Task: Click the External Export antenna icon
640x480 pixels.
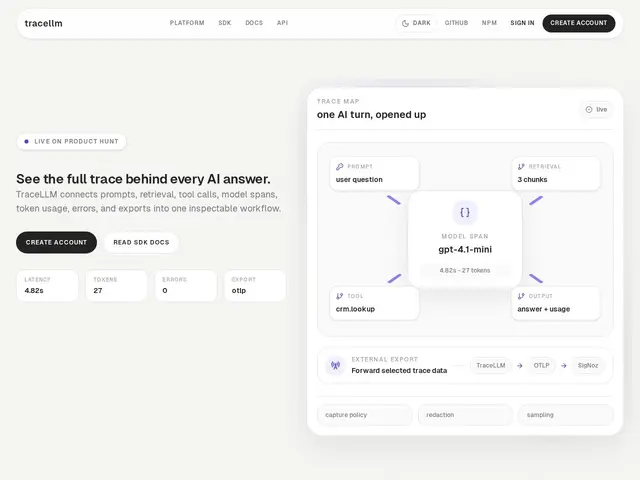Action: coord(336,365)
